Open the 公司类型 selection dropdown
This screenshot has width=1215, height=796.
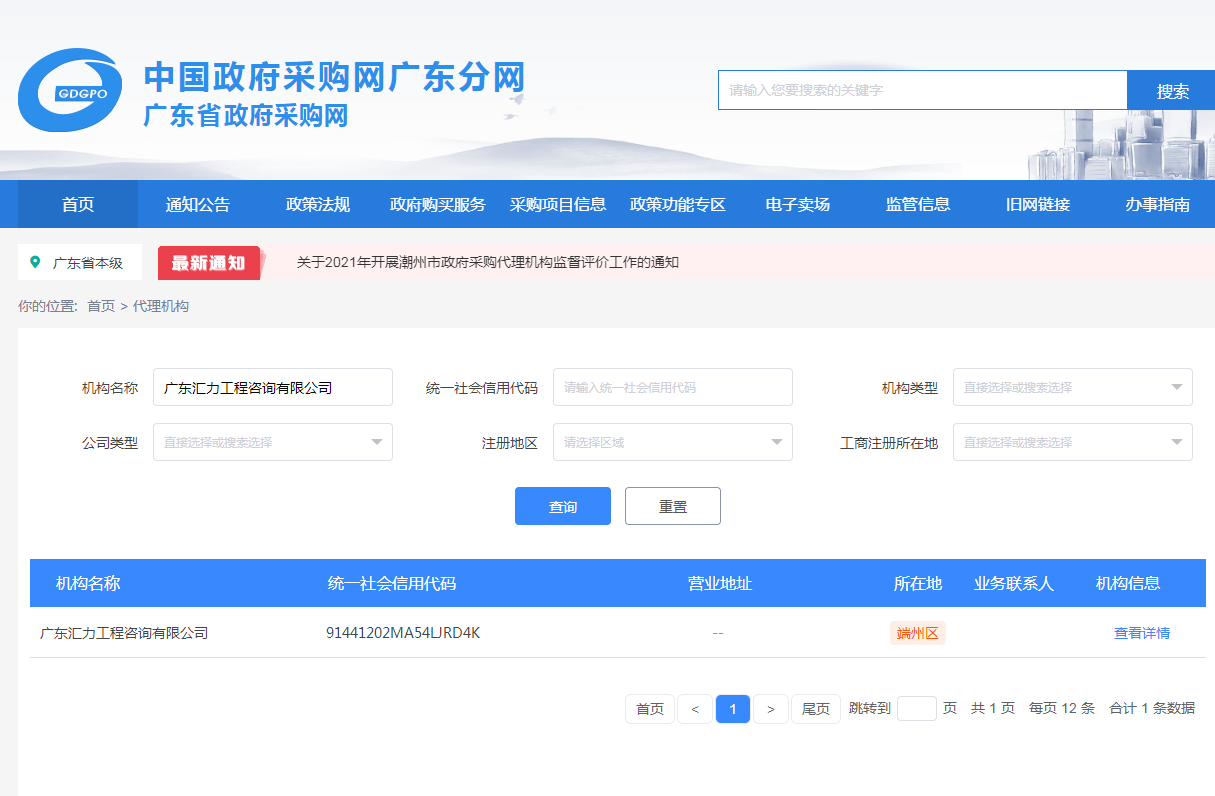(272, 441)
